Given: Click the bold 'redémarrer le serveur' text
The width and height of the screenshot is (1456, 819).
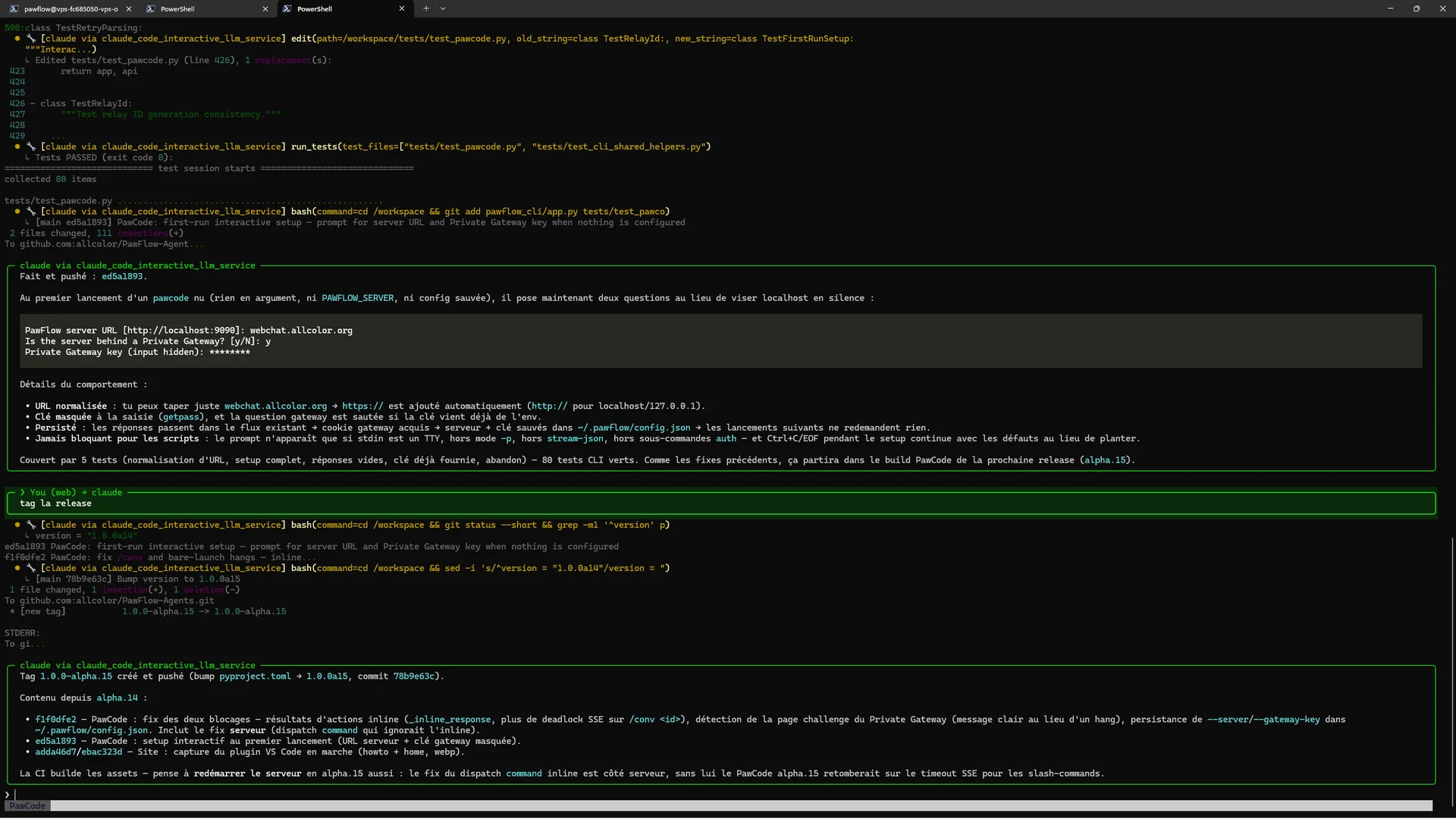Looking at the screenshot, I should [x=247, y=774].
